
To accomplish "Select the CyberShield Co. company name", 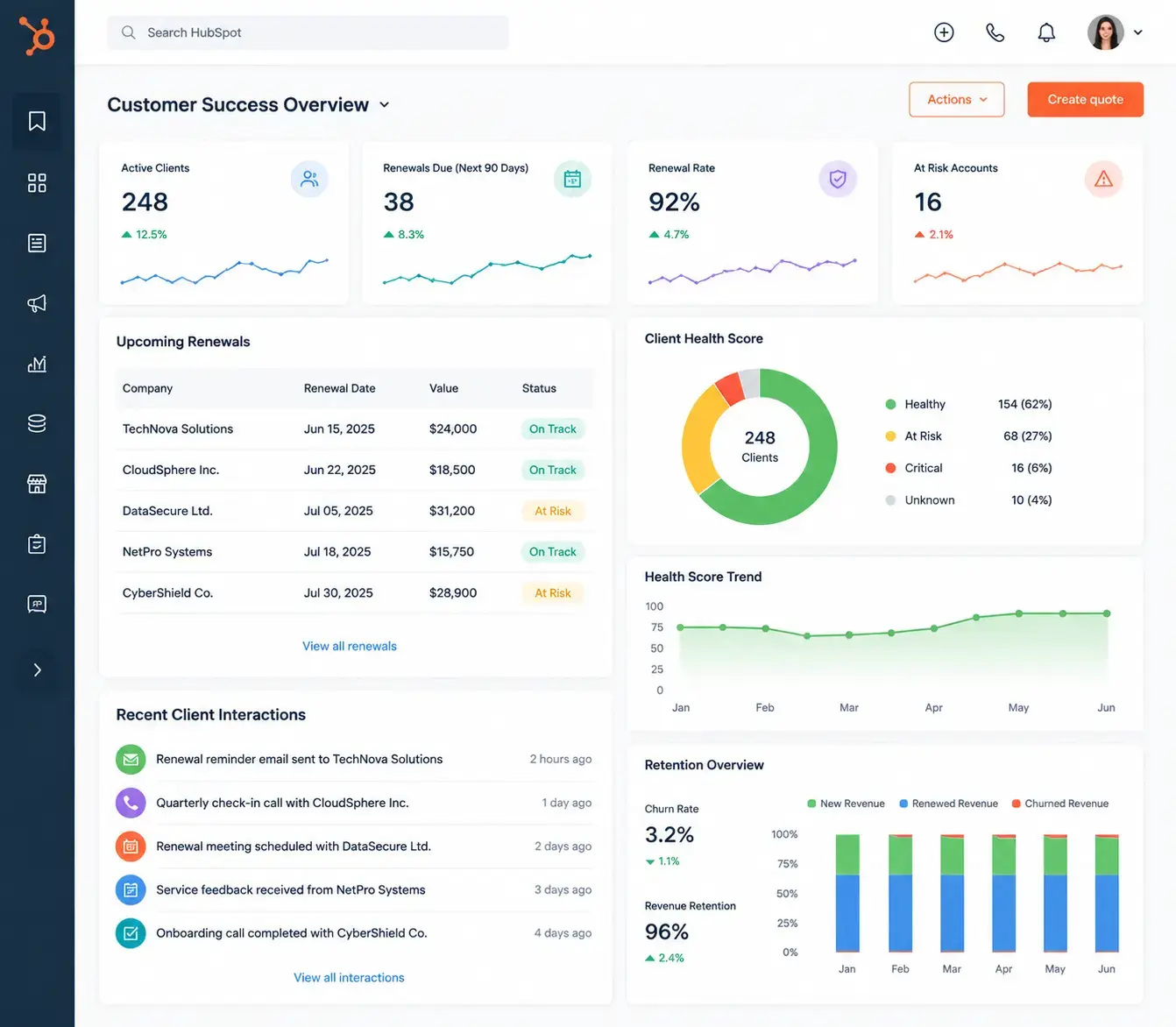I will click(x=167, y=593).
